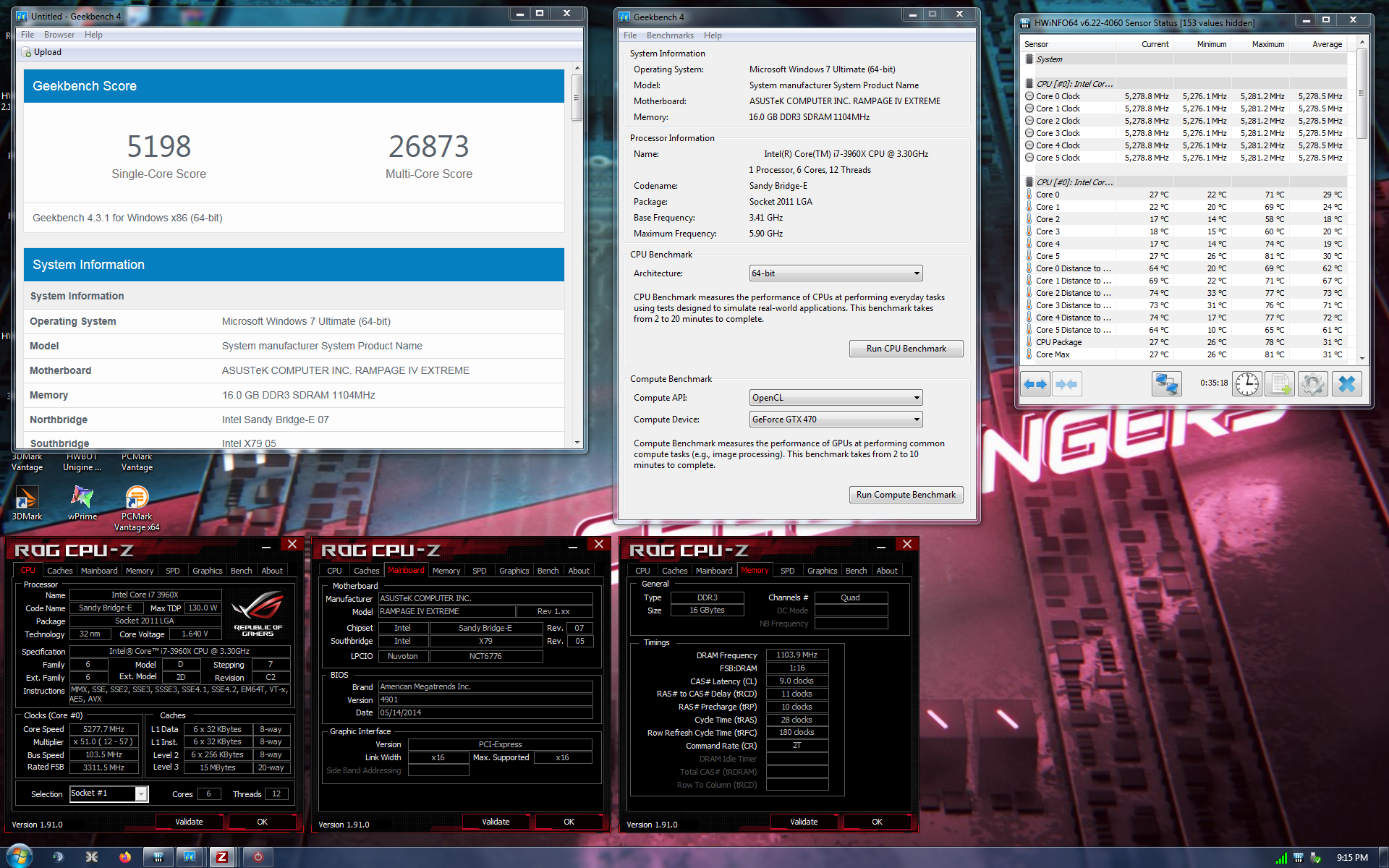Open About tab in right CPU-Z window
1389x868 pixels.
[887, 571]
